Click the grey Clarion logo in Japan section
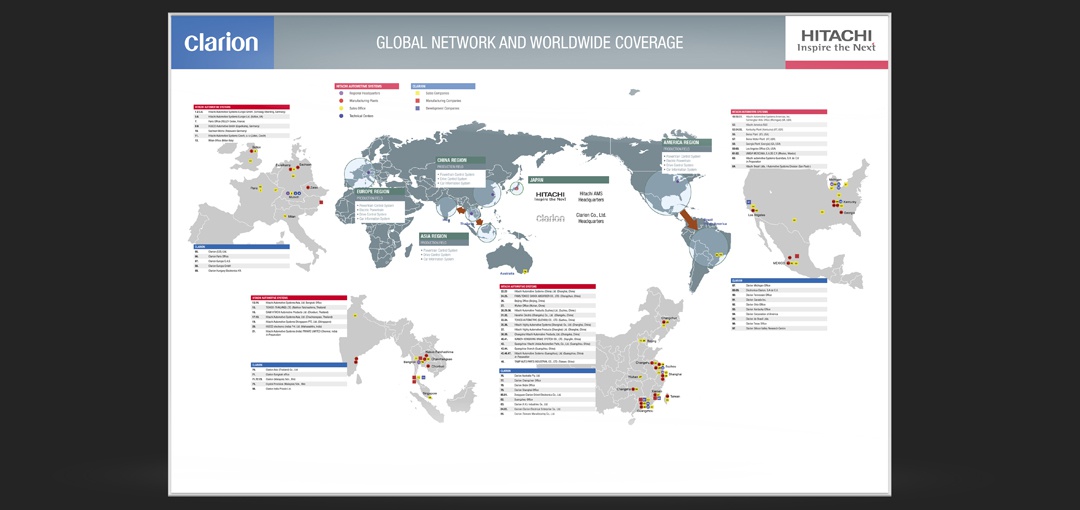 tap(550, 218)
